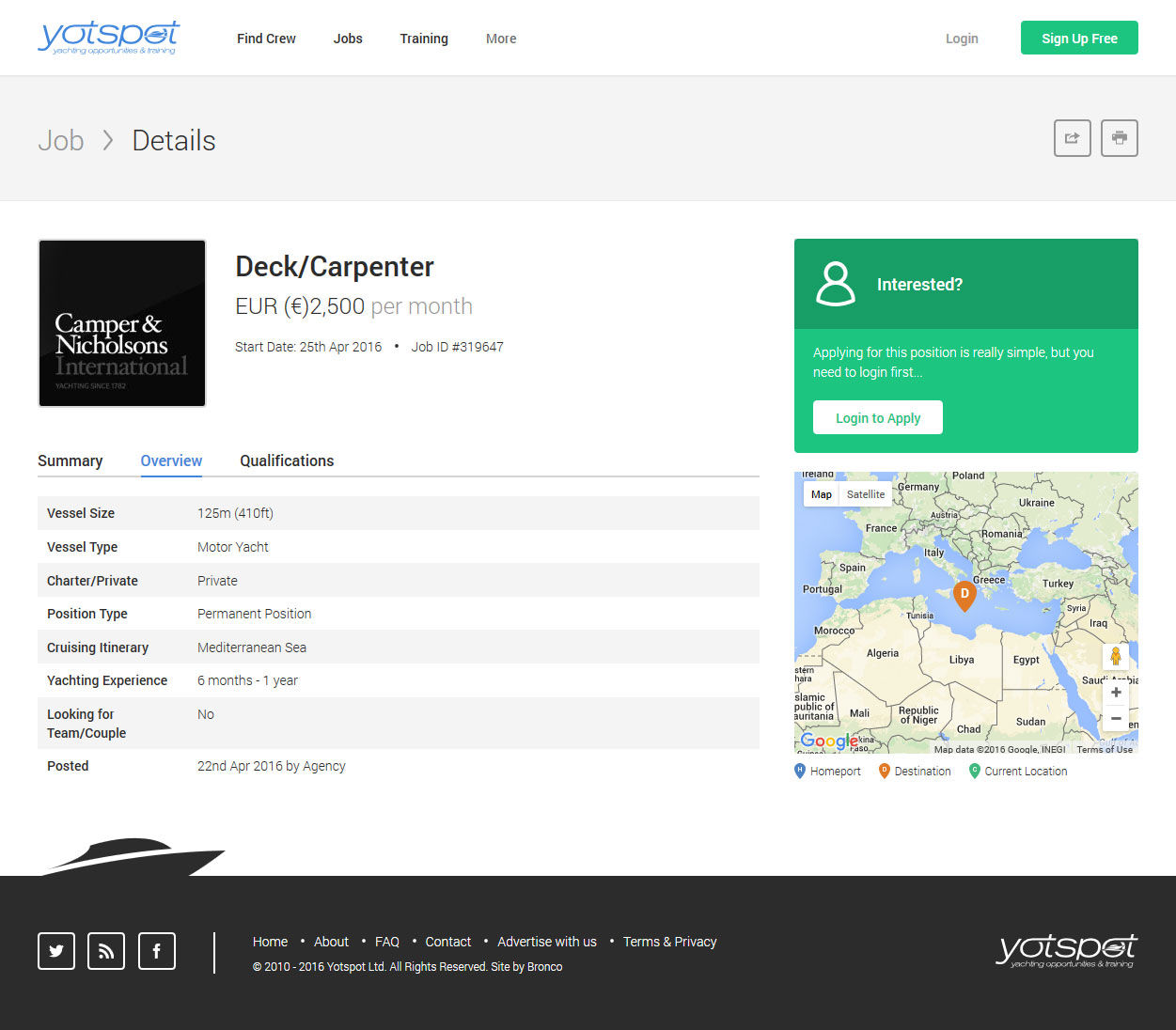Click the print icon button
This screenshot has height=1030, width=1176.
pyautogui.click(x=1120, y=138)
